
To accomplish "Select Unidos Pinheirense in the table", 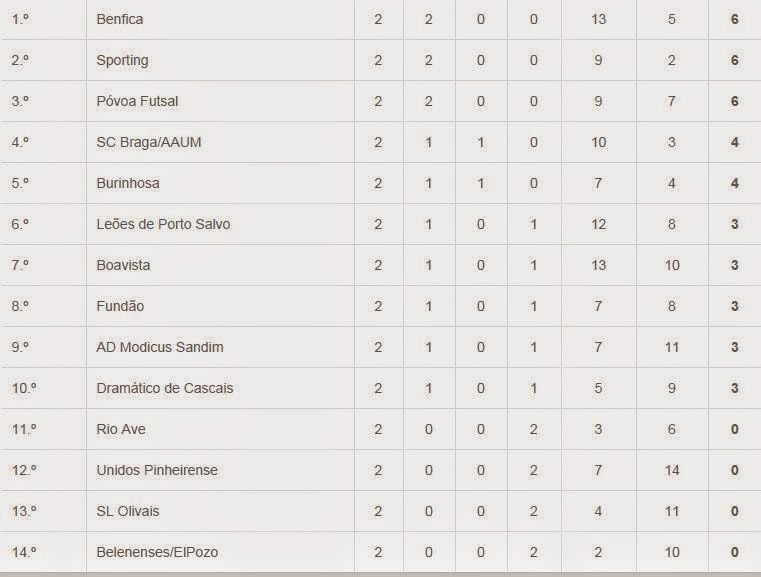I will pyautogui.click(x=157, y=470).
